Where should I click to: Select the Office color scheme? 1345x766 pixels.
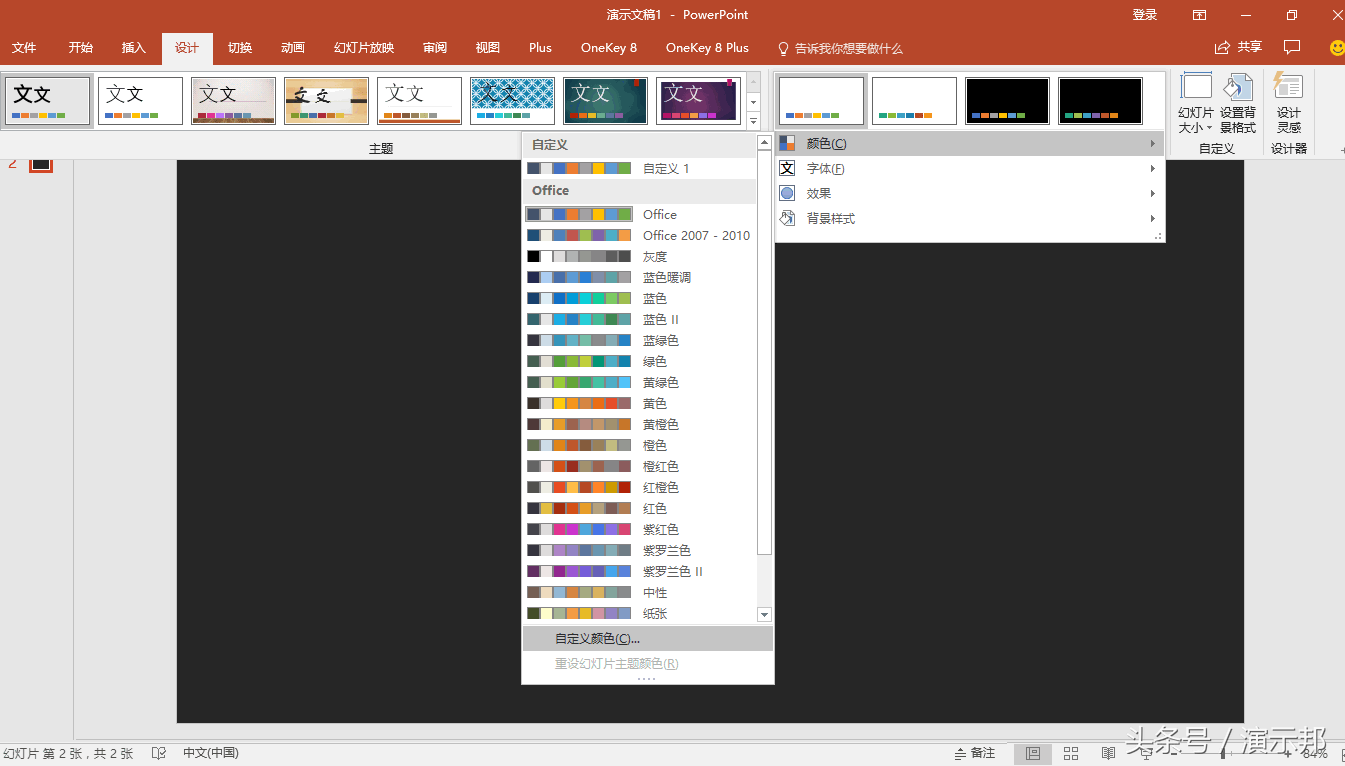[639, 214]
